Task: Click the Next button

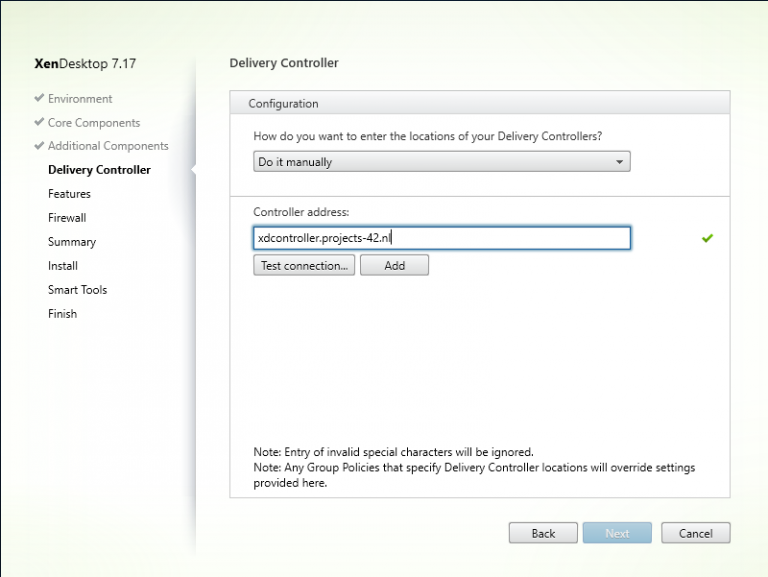Action: [617, 533]
